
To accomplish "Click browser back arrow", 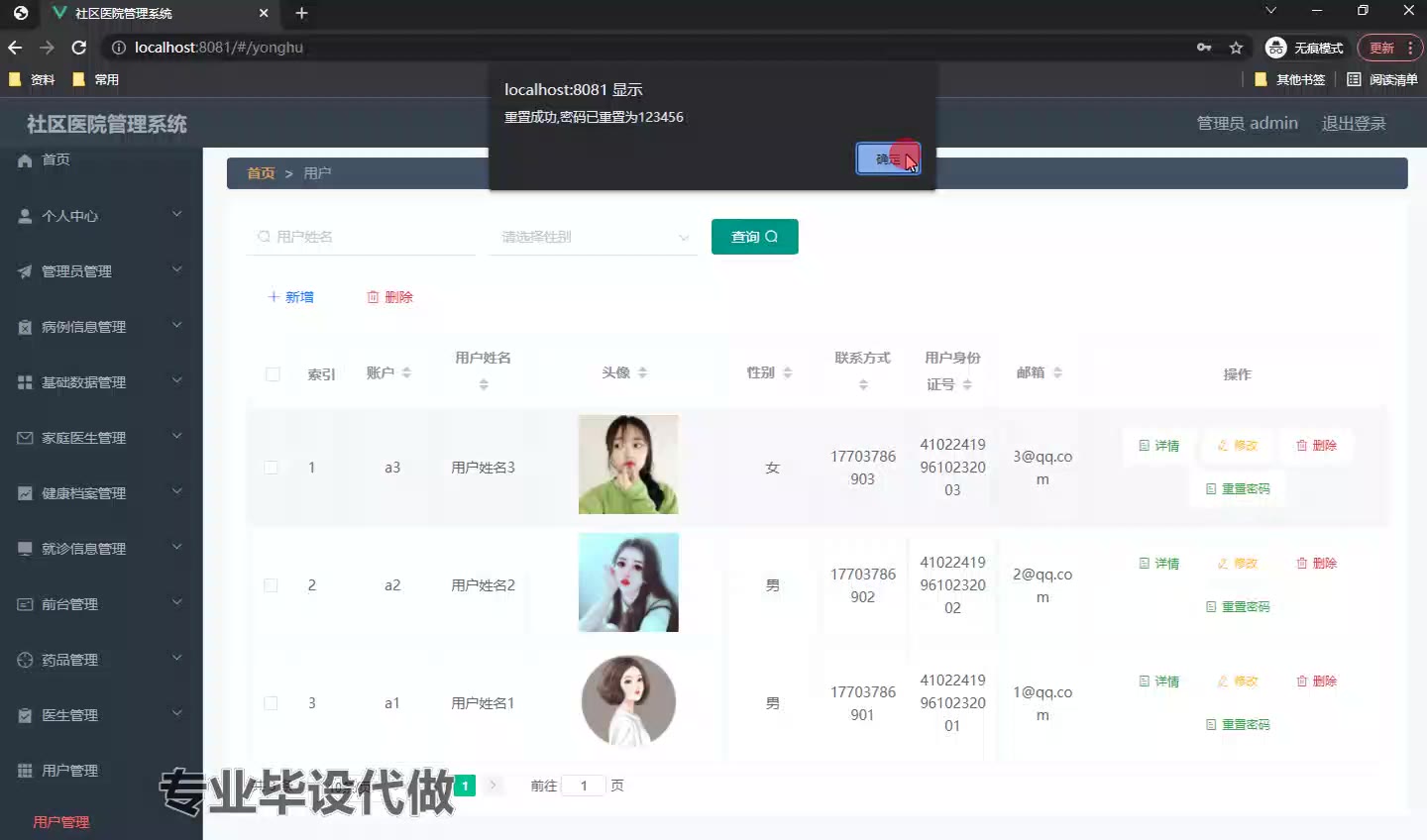I will [15, 48].
